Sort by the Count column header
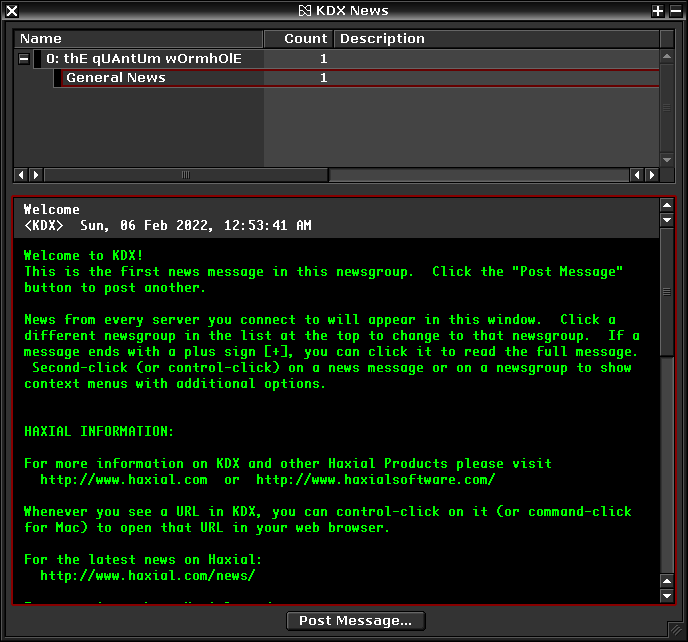Screen dimensions: 688x642 click(299, 39)
